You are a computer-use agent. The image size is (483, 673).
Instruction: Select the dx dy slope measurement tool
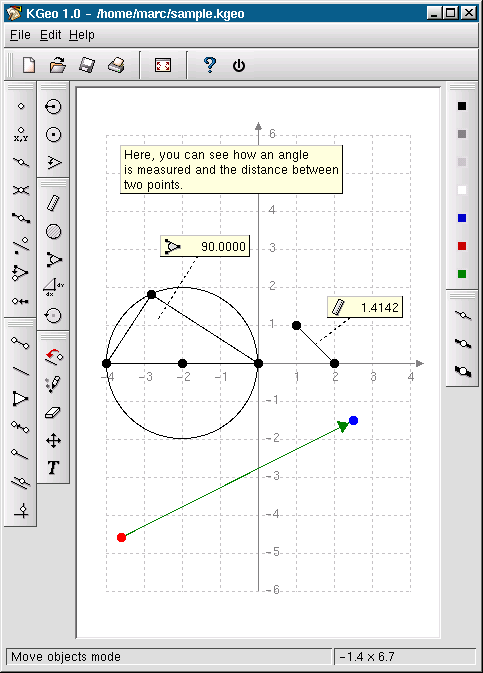coord(54,287)
